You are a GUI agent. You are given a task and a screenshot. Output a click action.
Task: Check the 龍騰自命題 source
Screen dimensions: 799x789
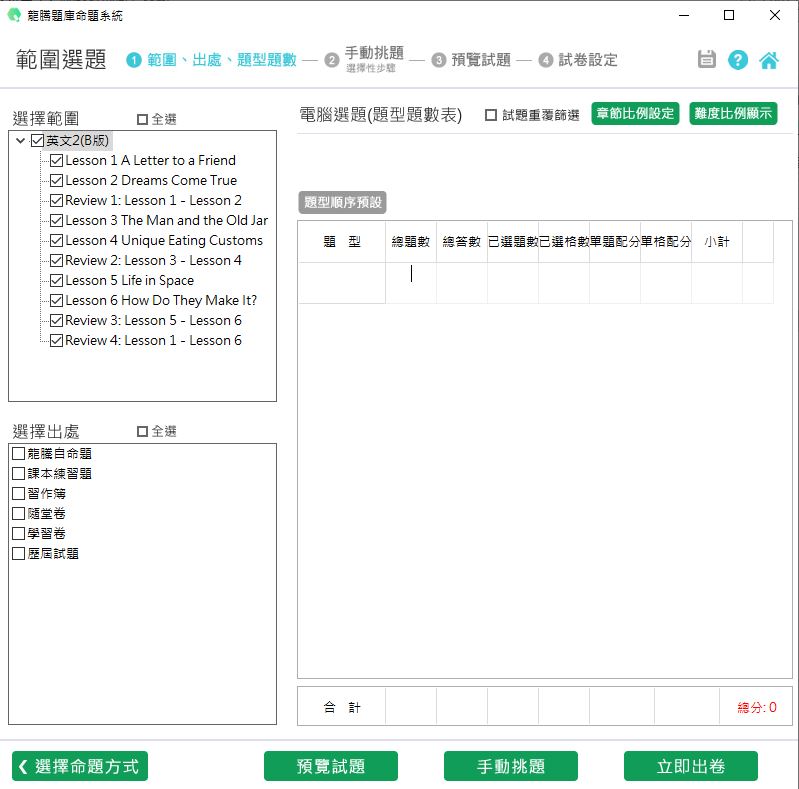tap(18, 454)
